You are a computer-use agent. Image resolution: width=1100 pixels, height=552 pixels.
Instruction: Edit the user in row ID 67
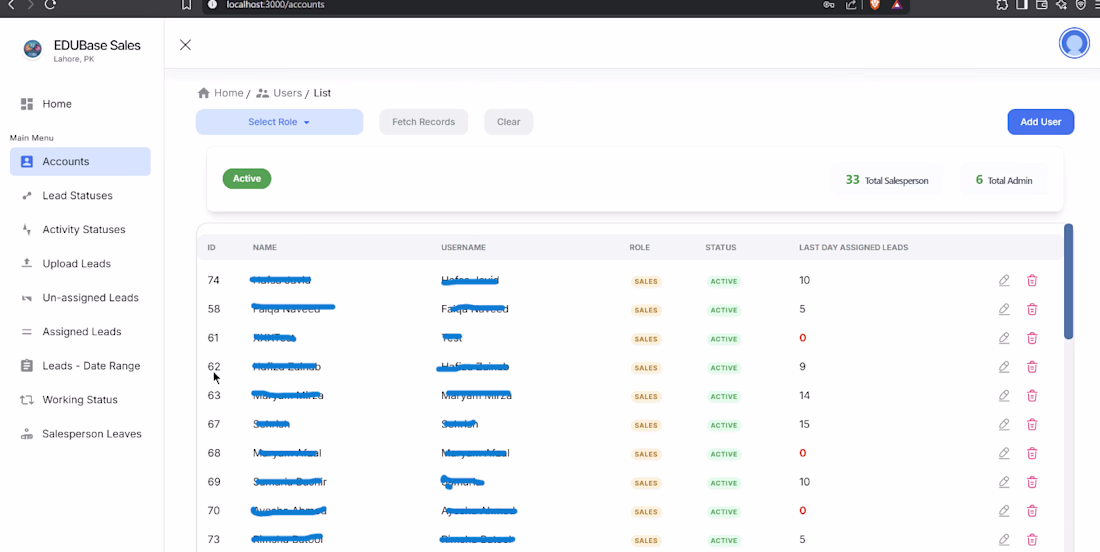click(1004, 424)
